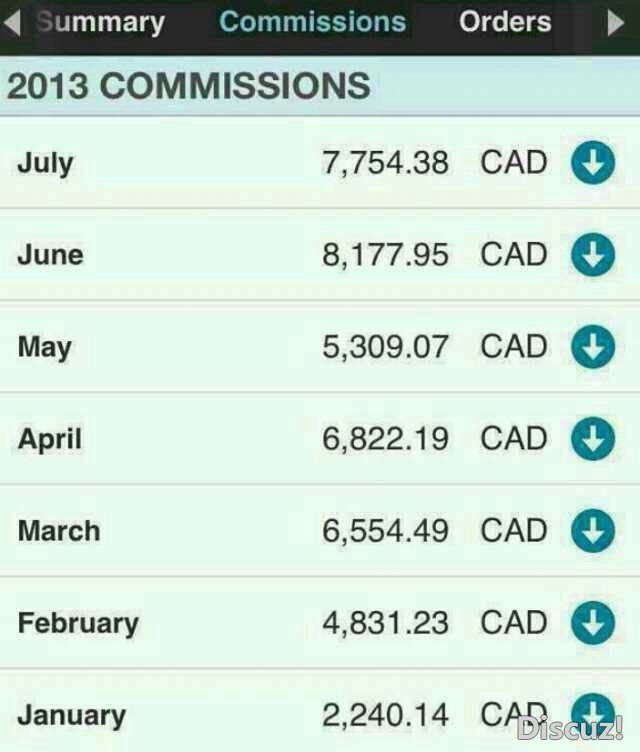The width and height of the screenshot is (640, 752).
Task: Open the March commission row
Action: [320, 531]
